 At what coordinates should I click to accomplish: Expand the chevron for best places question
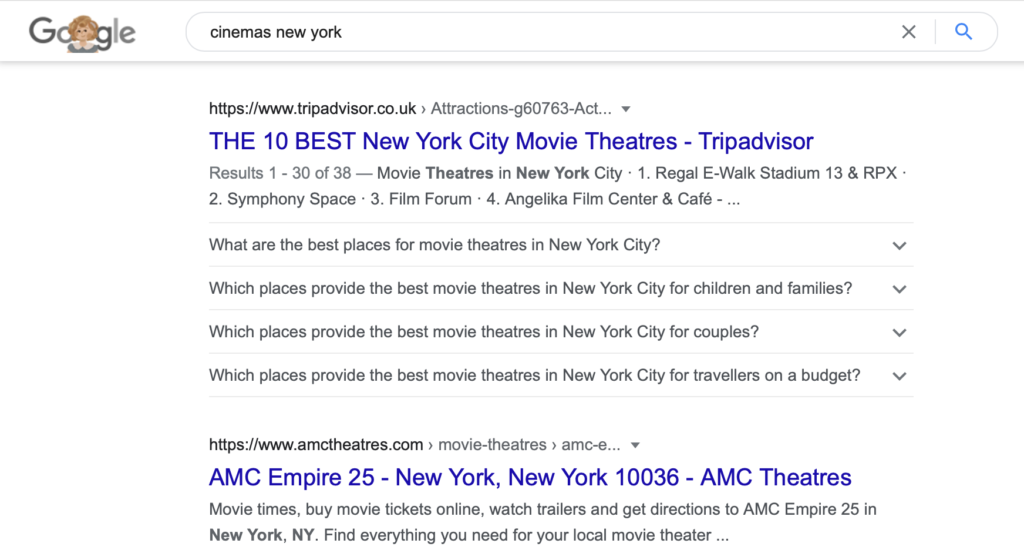pos(899,246)
